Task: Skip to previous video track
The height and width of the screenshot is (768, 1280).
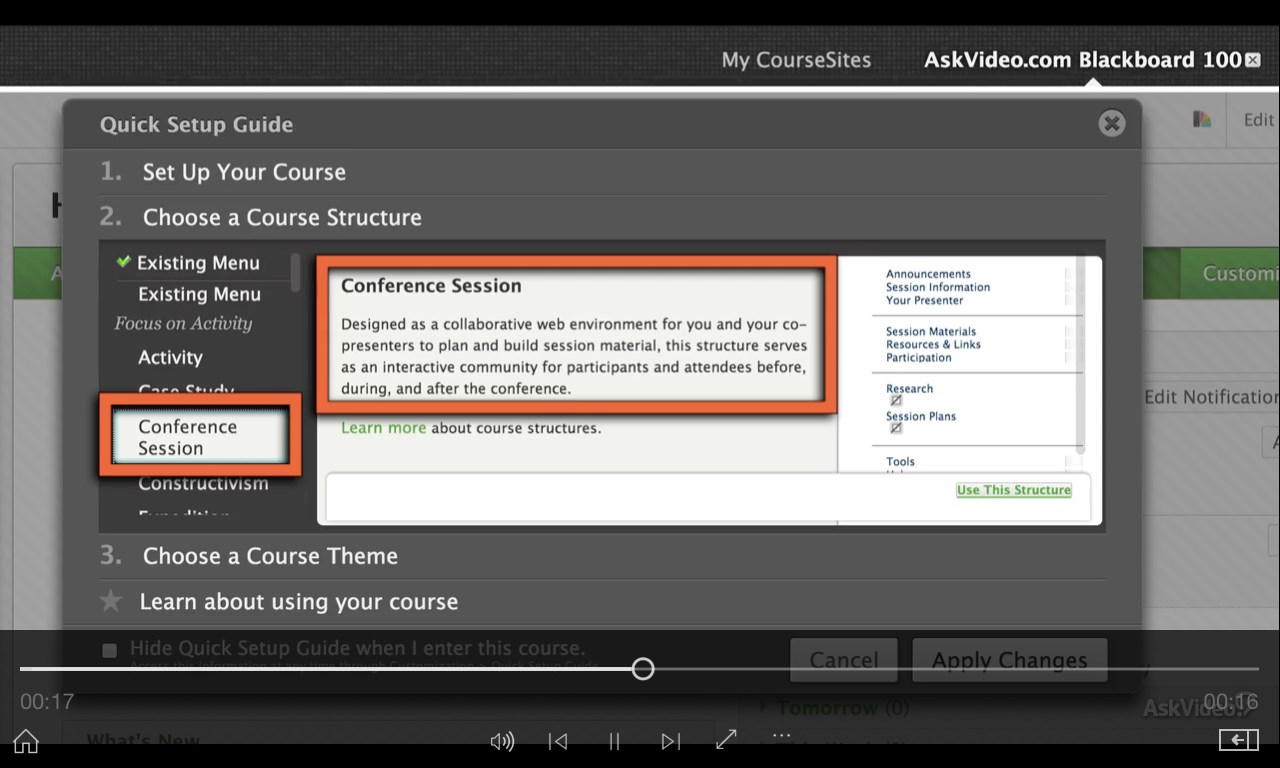Action: (558, 741)
